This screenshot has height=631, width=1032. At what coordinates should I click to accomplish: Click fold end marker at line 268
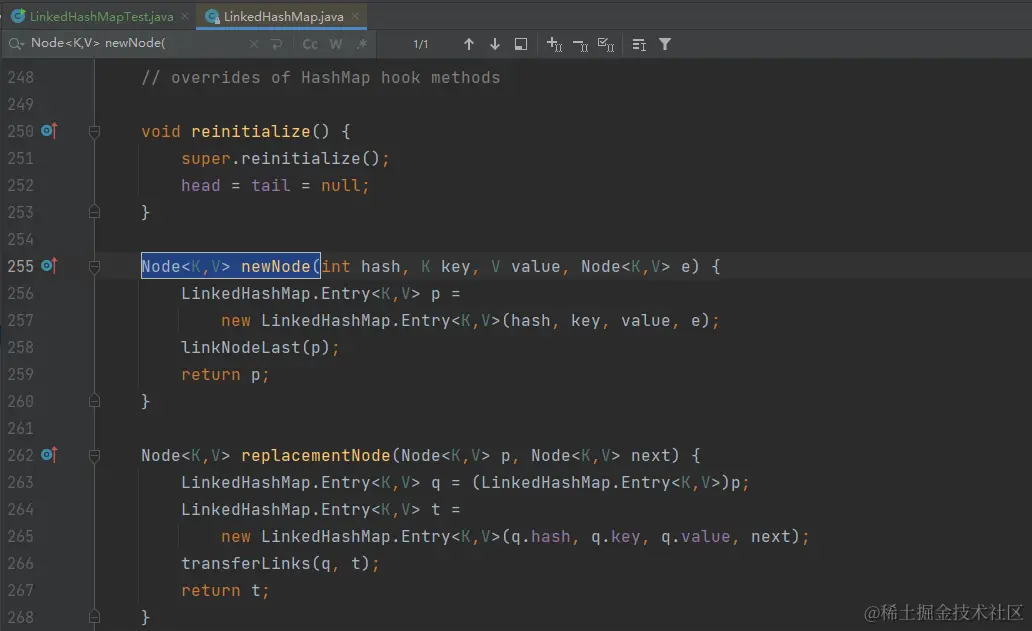[x=94, y=617]
